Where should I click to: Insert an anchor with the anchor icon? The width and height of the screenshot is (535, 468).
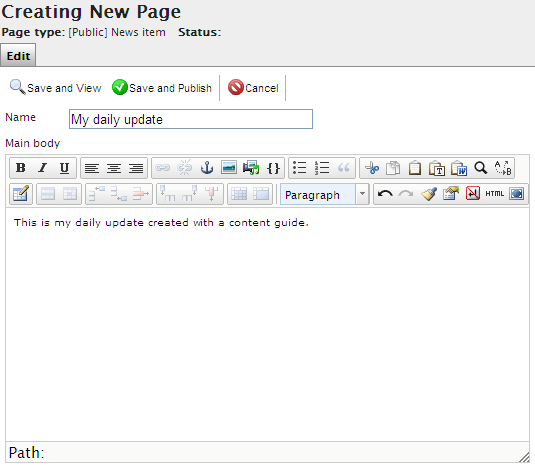click(x=207, y=168)
